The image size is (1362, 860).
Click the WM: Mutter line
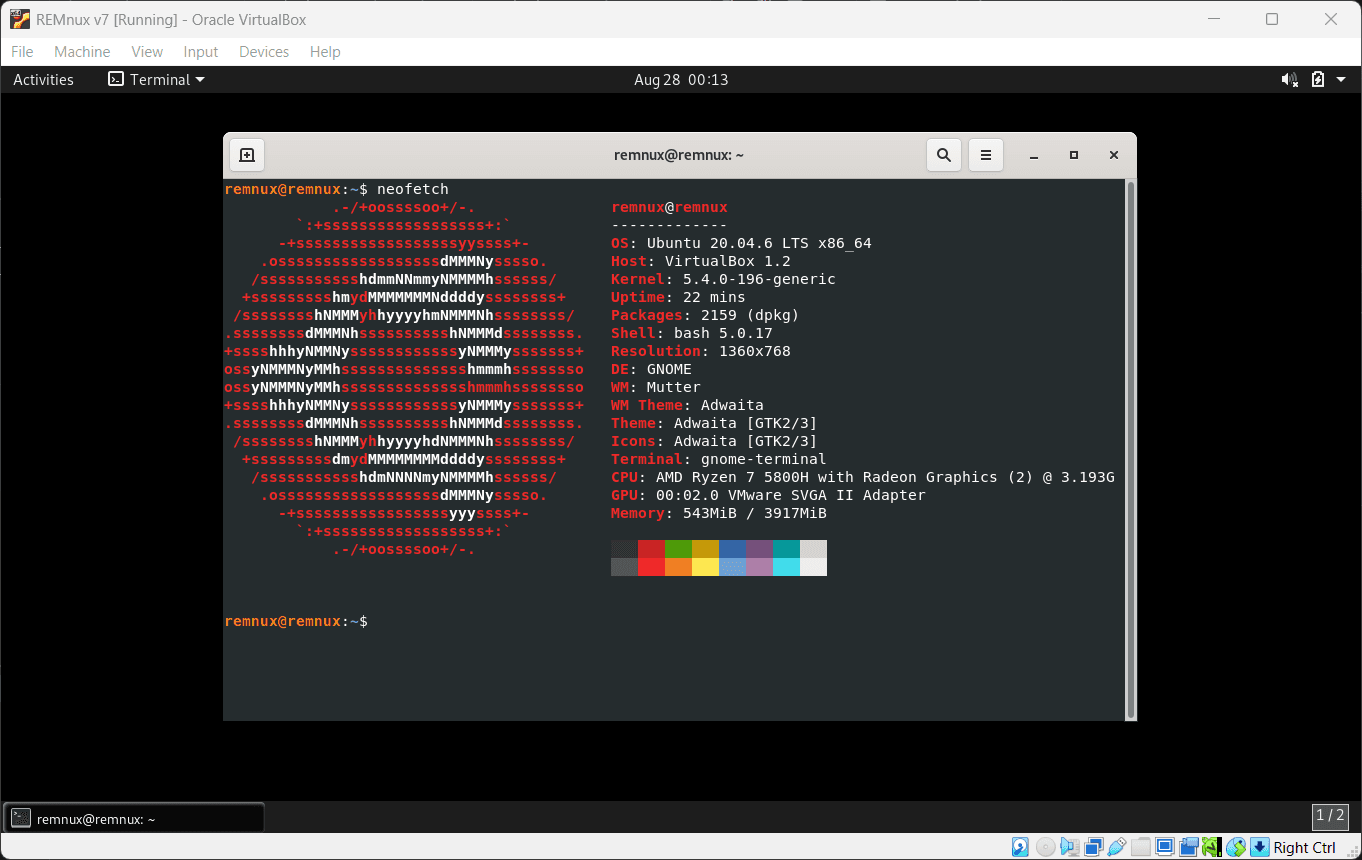[x=656, y=387]
